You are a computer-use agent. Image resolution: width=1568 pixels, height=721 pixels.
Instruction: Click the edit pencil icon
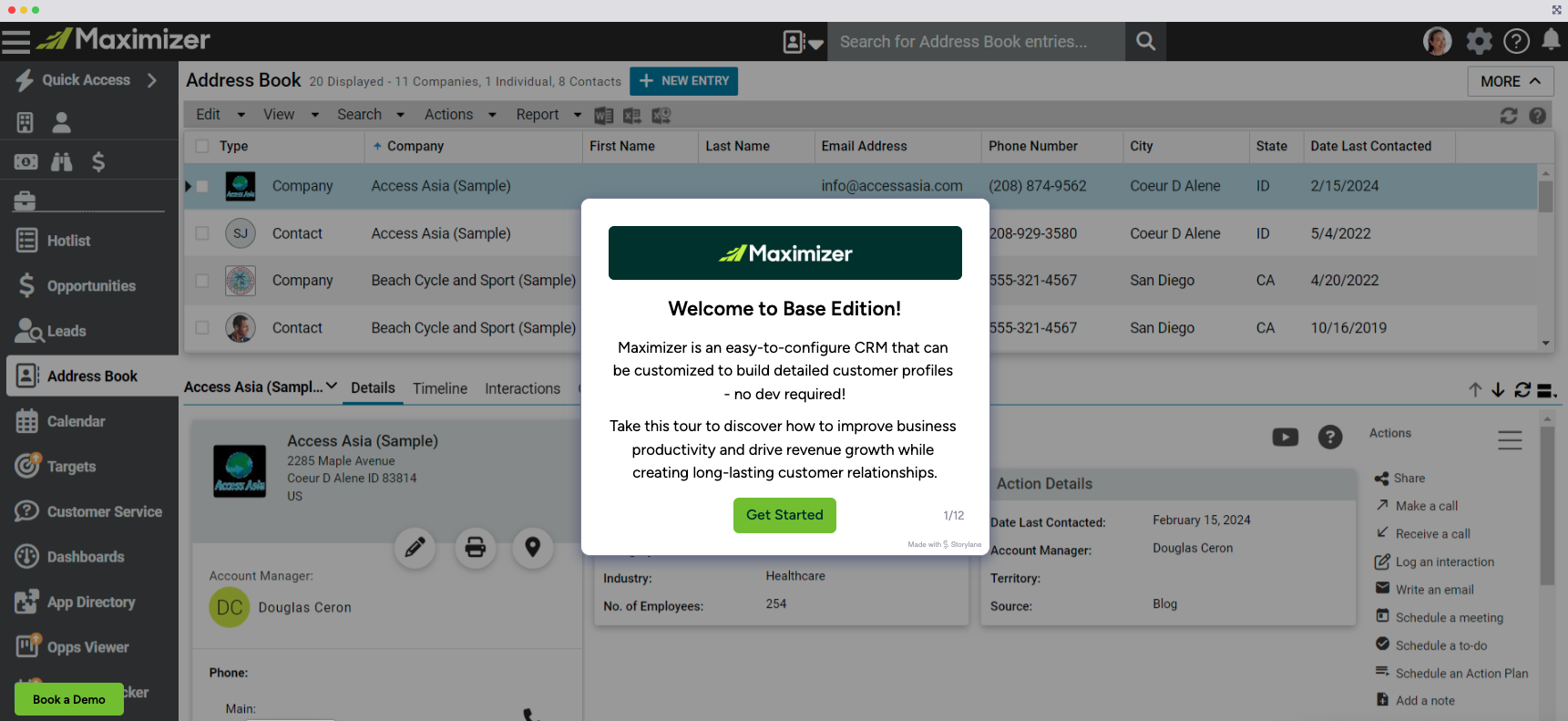pos(415,548)
